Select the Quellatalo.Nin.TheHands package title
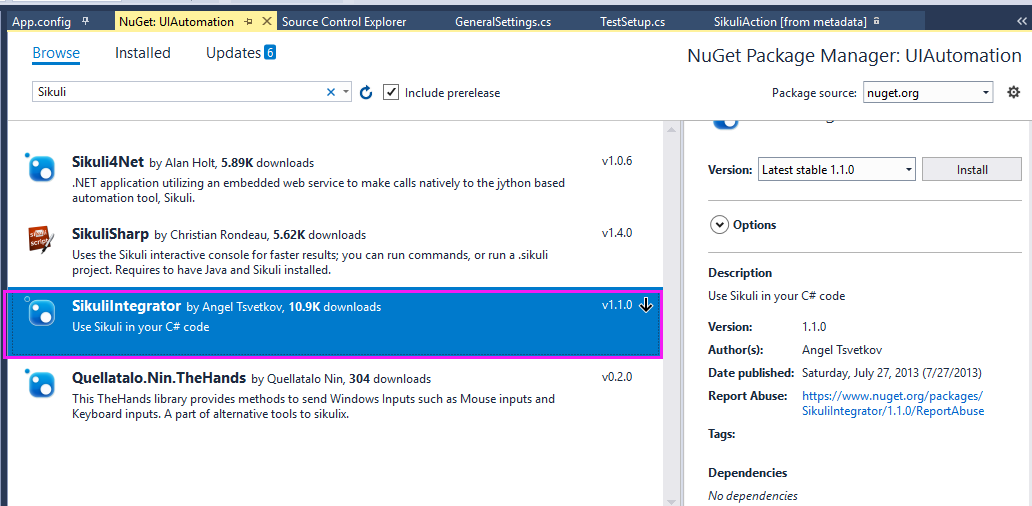 click(x=158, y=378)
